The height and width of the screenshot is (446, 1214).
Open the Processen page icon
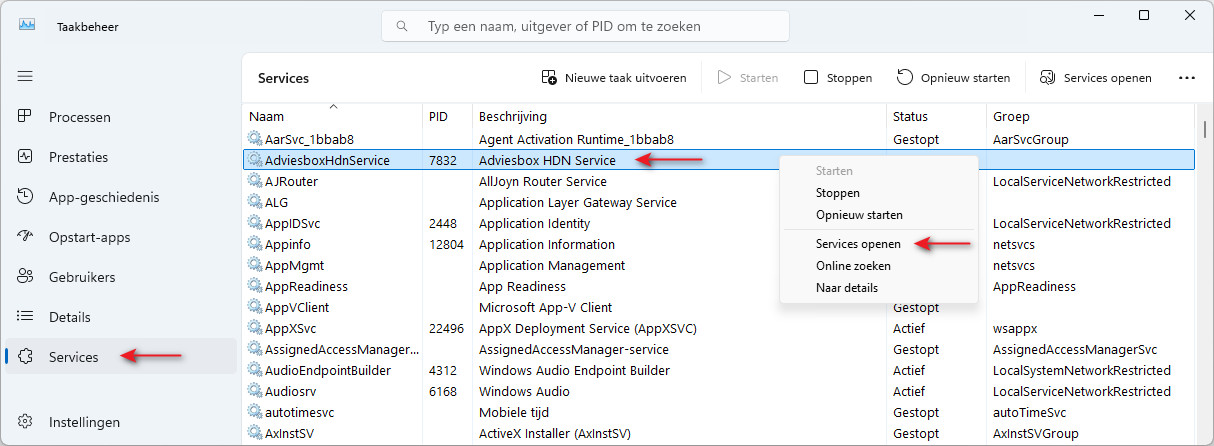point(26,117)
